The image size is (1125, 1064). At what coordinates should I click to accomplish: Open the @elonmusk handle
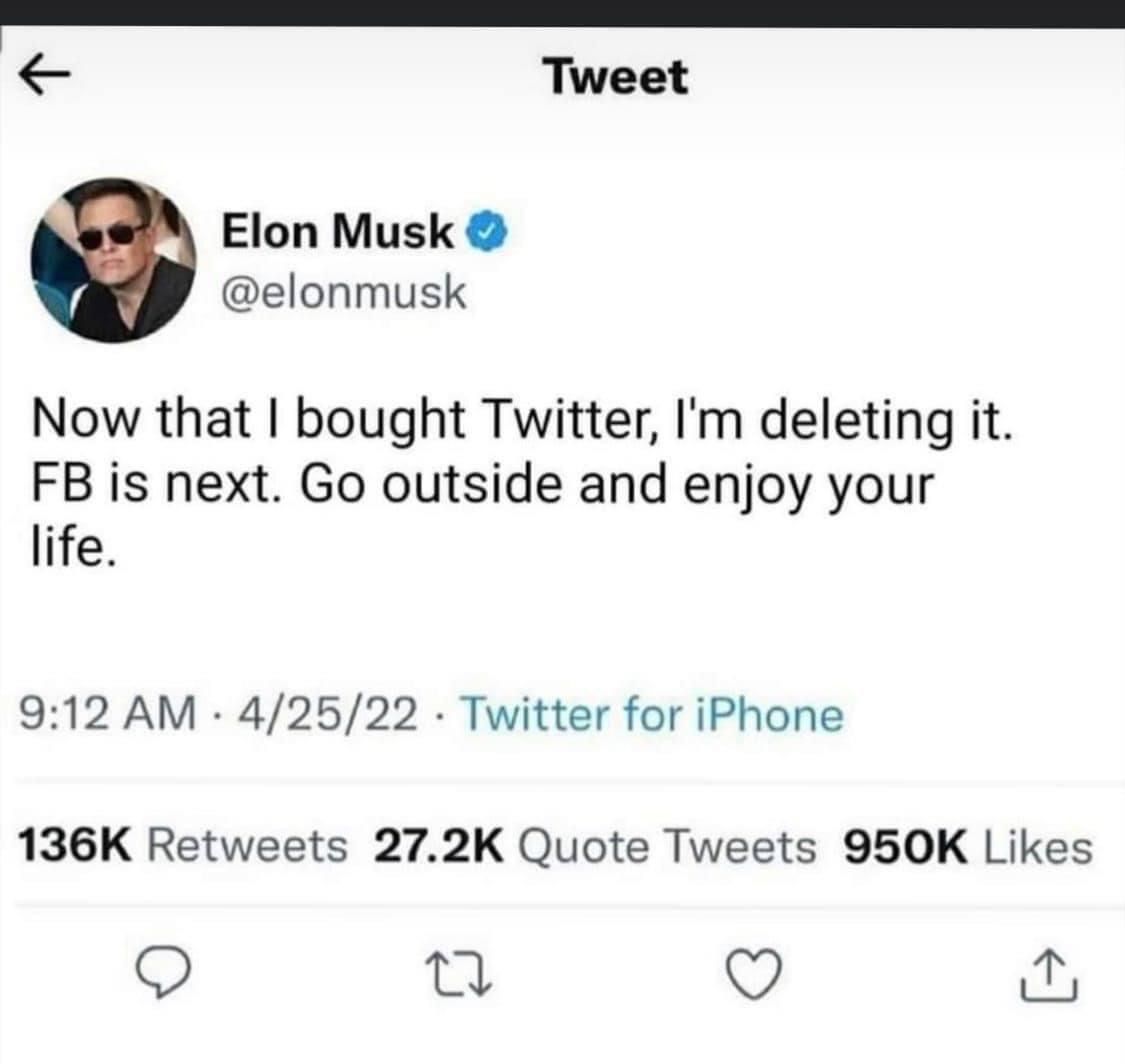(343, 293)
